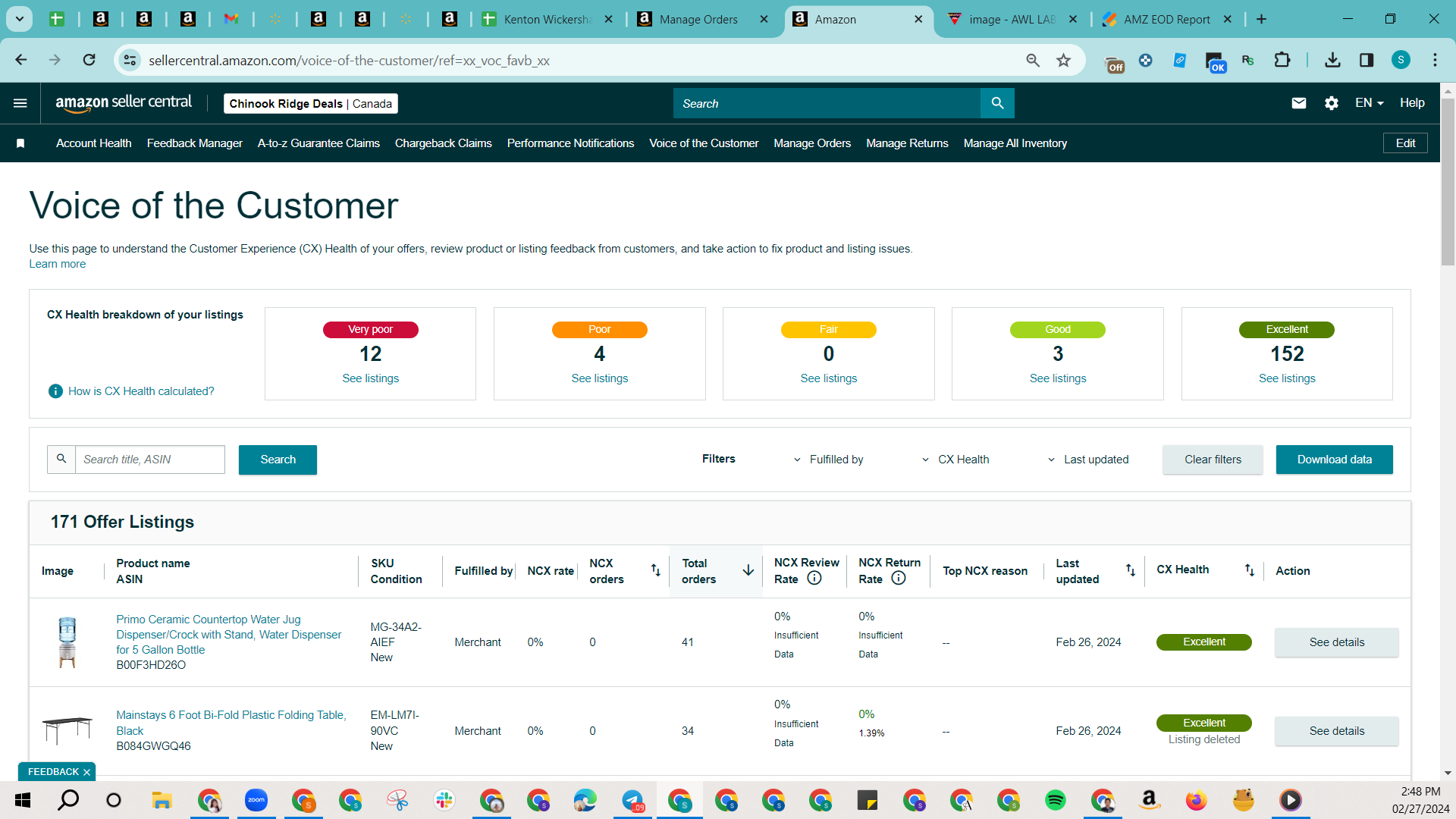Open the Chrome profile avatar
This screenshot has width=1456, height=819.
coord(1401,60)
